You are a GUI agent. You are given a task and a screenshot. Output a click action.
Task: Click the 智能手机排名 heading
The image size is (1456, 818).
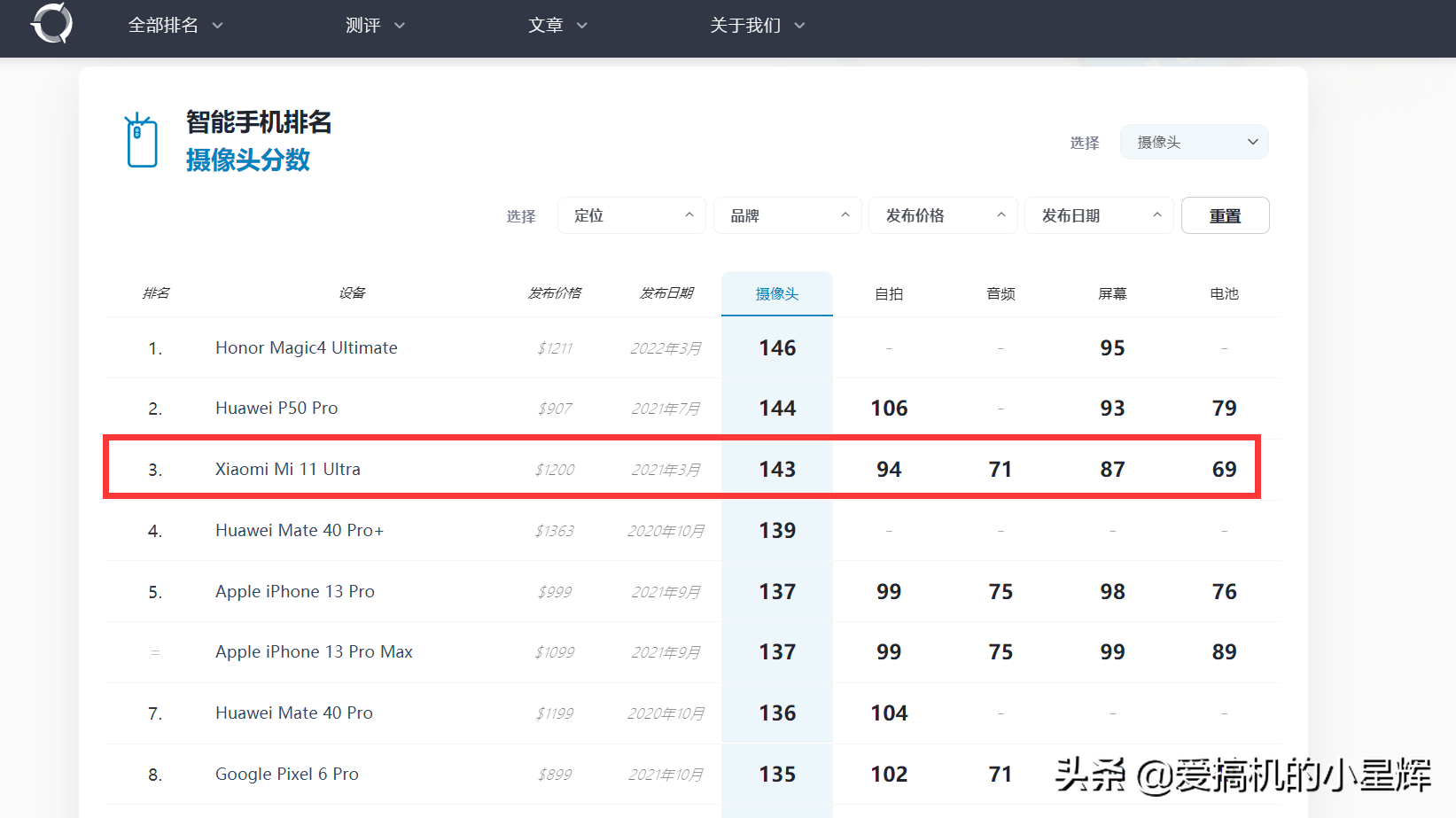pos(259,122)
